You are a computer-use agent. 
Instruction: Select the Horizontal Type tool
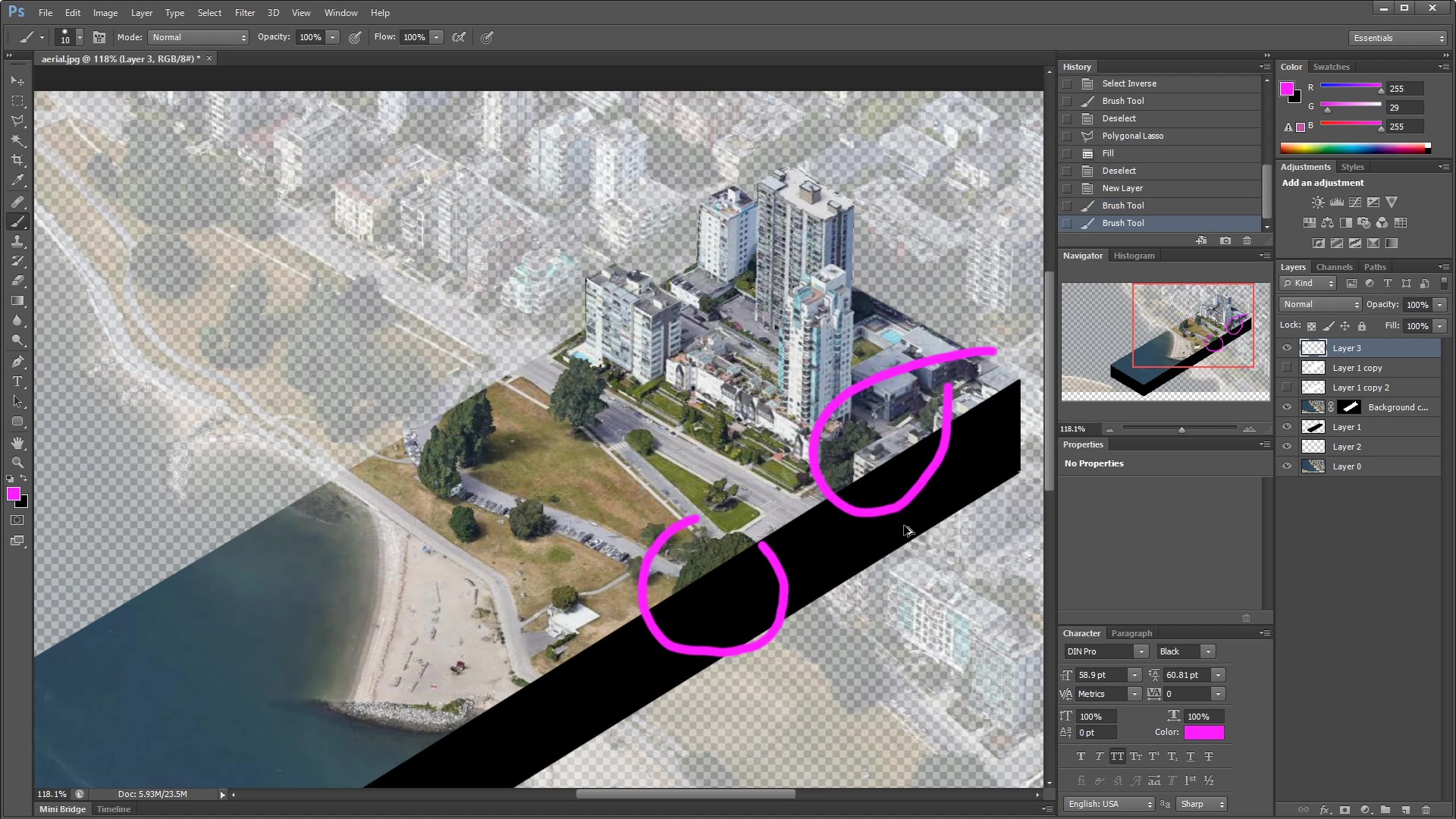(x=17, y=381)
